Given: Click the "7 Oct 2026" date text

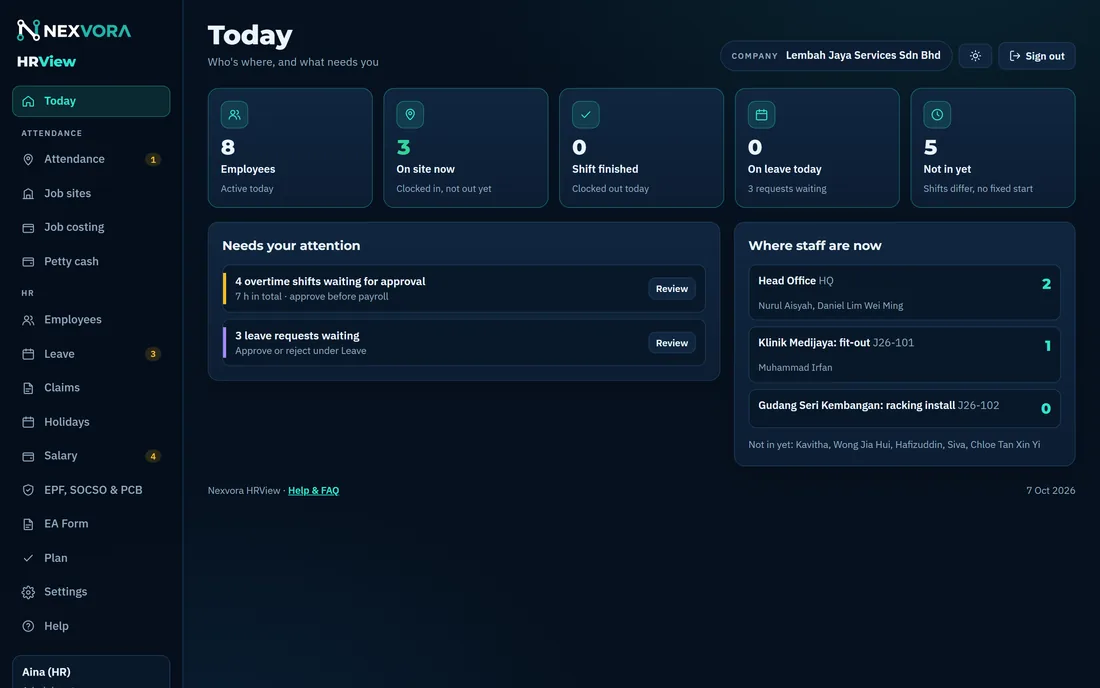Looking at the screenshot, I should coord(1050,491).
